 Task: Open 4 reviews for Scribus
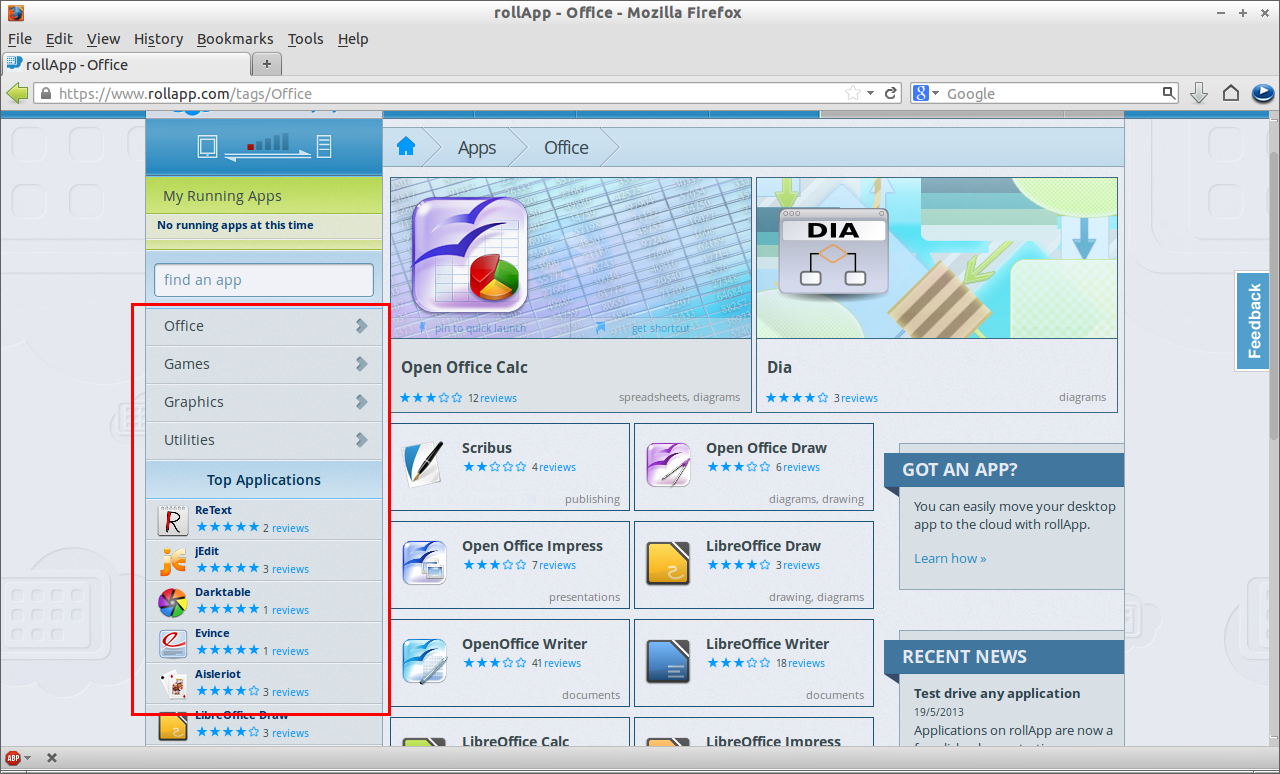(554, 467)
